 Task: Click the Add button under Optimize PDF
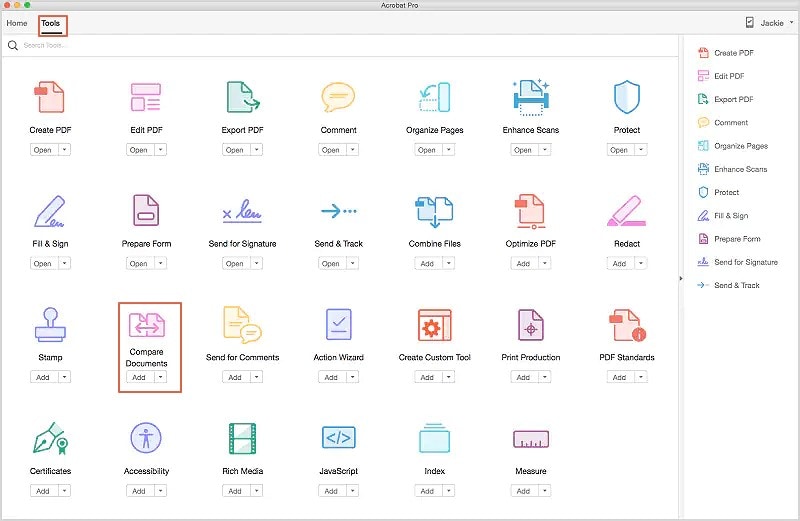[x=523, y=264]
